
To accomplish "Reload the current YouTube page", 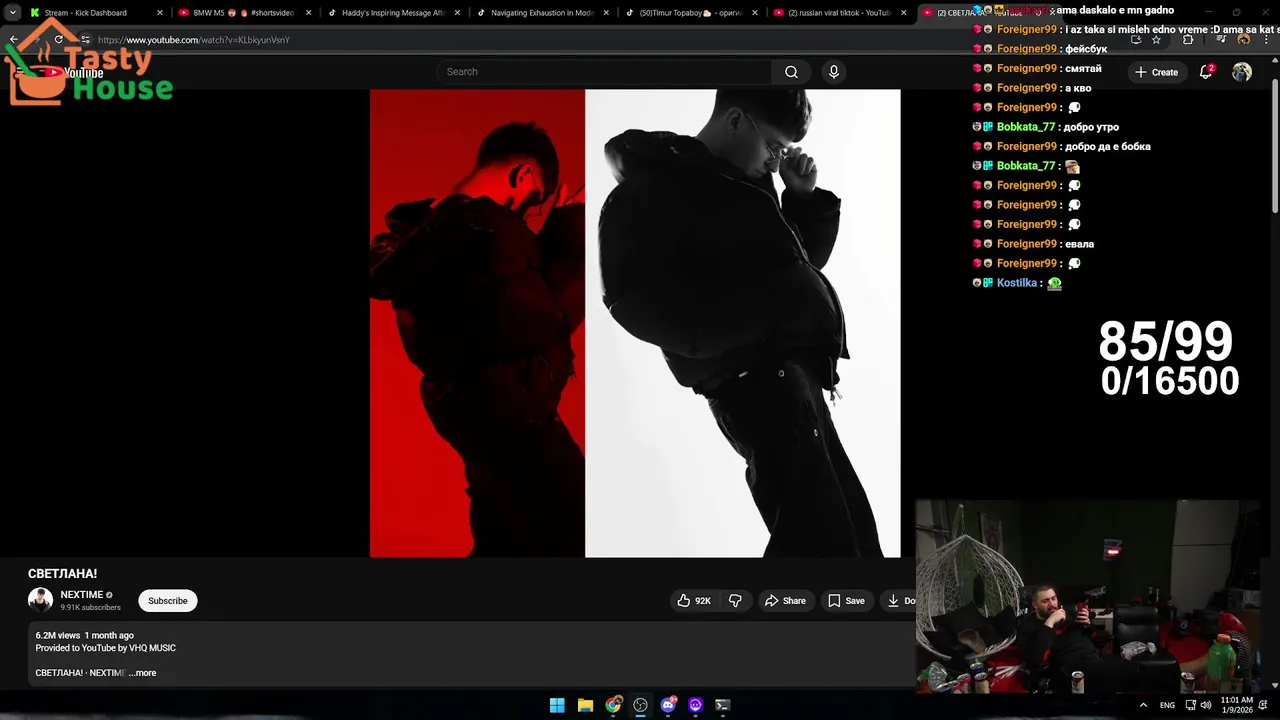I will pos(59,40).
